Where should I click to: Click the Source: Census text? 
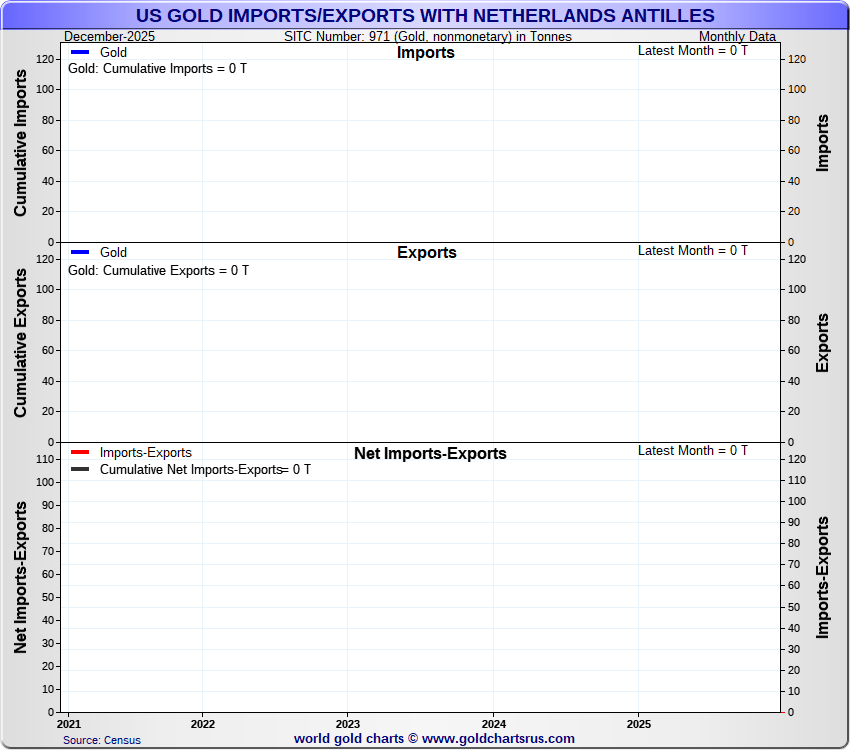pos(102,740)
